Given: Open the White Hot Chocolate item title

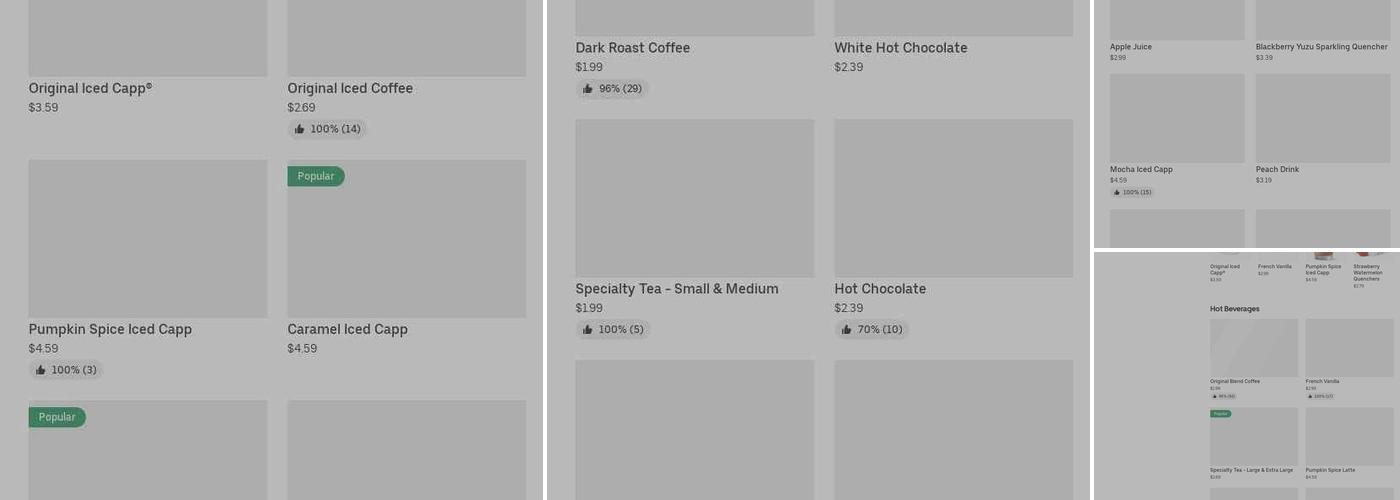Looking at the screenshot, I should [901, 48].
